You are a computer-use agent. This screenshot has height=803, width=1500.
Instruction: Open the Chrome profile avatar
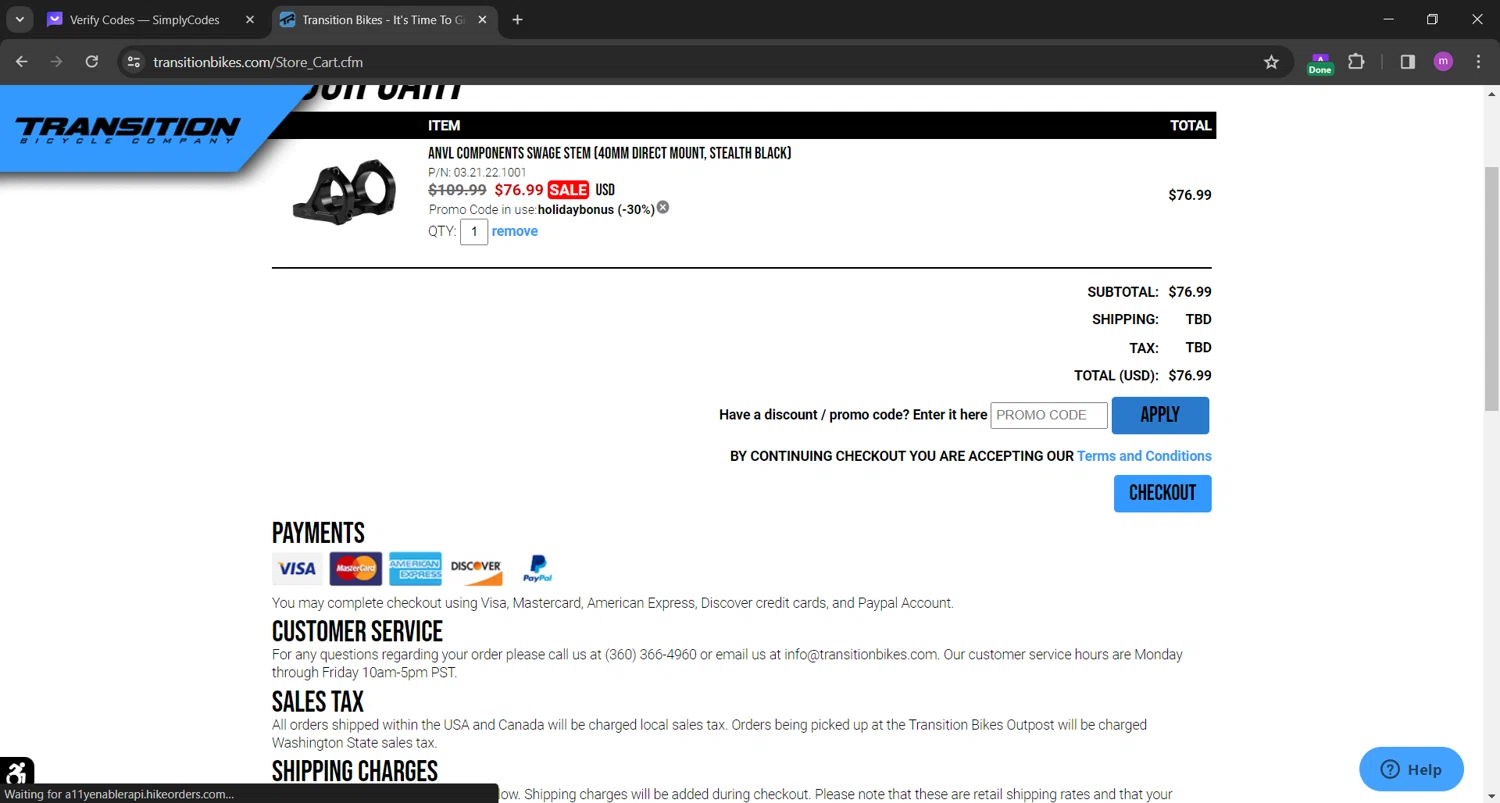coord(1443,62)
